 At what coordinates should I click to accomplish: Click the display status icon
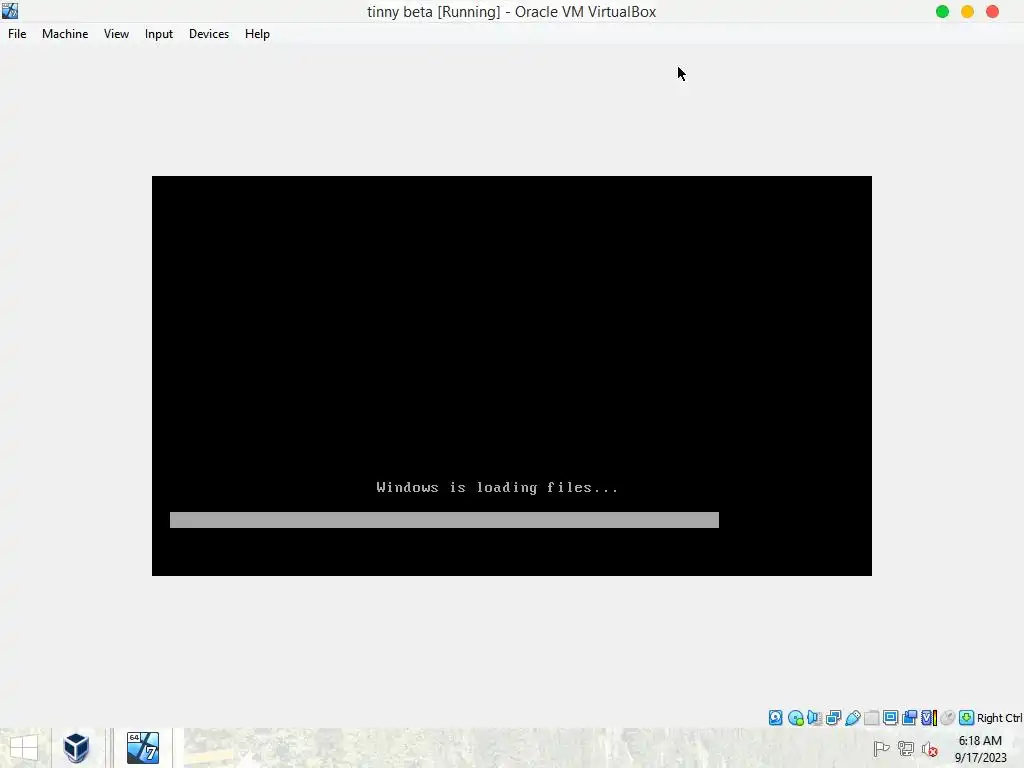coord(890,718)
